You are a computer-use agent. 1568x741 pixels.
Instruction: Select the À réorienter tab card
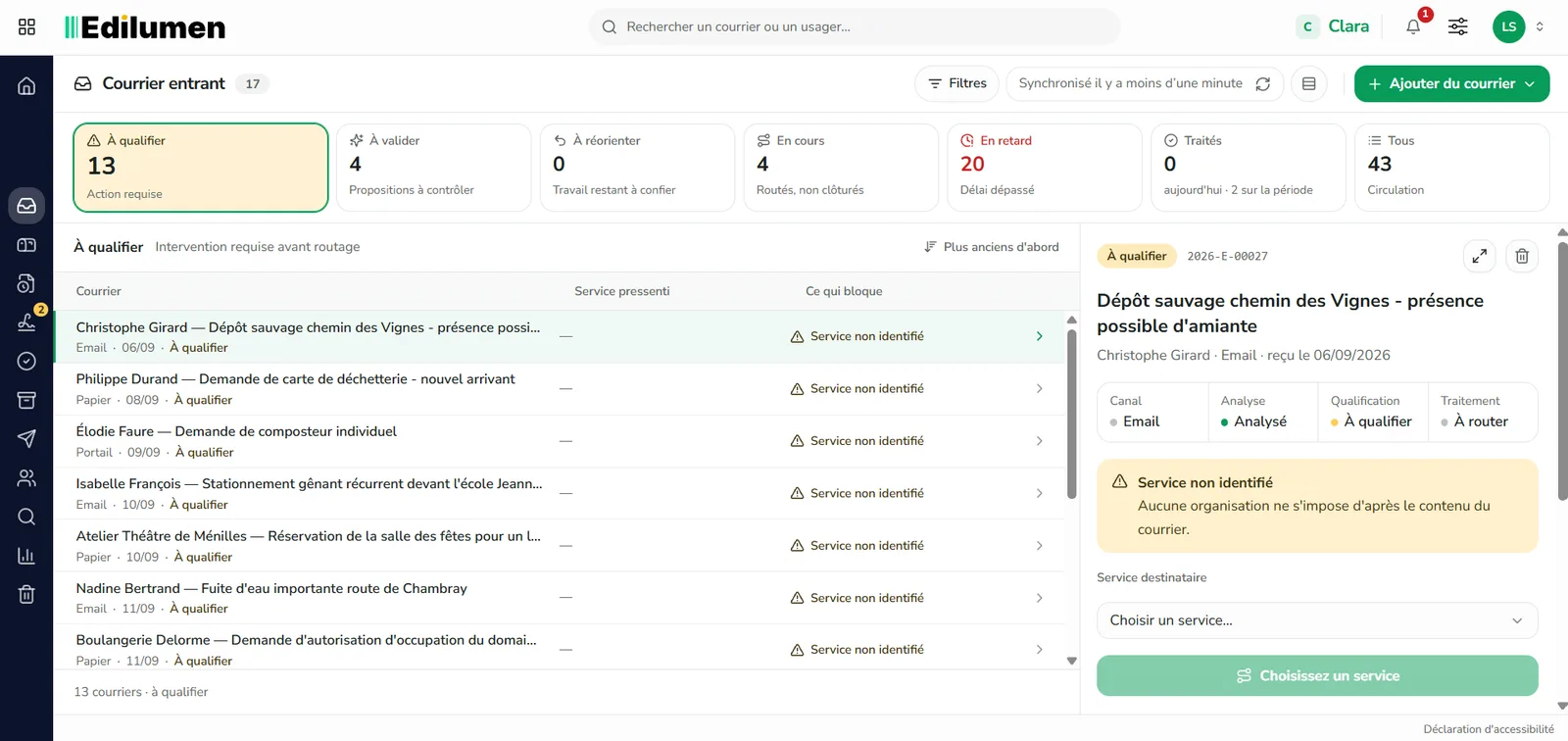[x=637, y=168]
